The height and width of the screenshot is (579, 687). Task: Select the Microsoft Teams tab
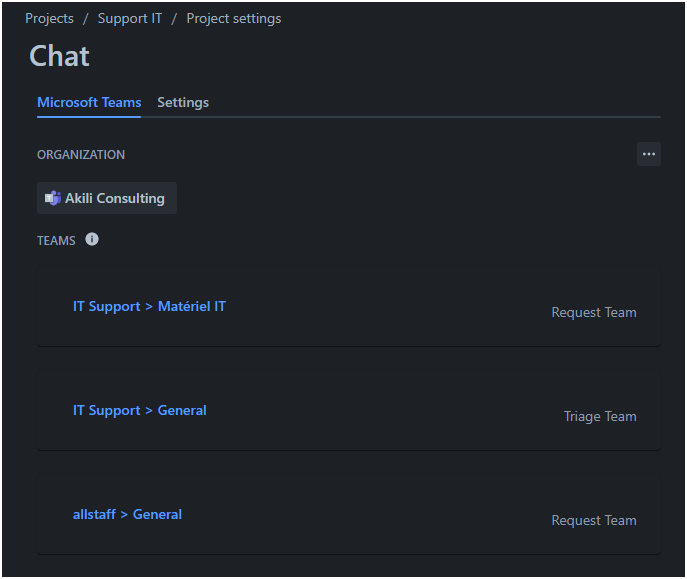click(x=89, y=102)
